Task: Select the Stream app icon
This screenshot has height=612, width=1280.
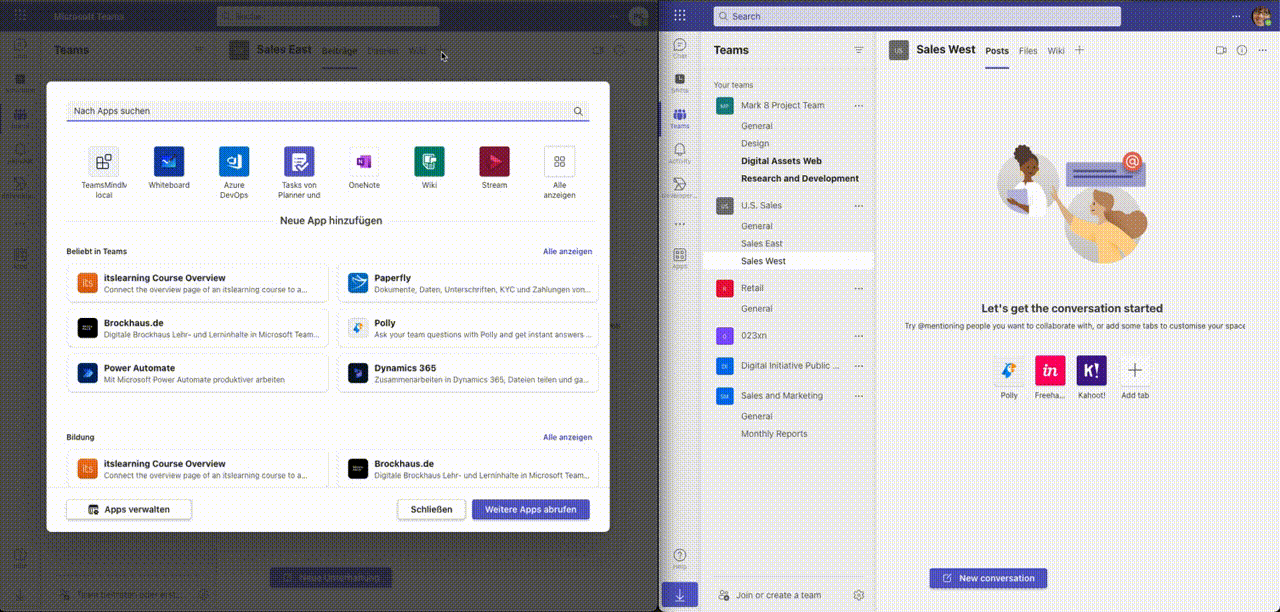Action: pyautogui.click(x=494, y=162)
